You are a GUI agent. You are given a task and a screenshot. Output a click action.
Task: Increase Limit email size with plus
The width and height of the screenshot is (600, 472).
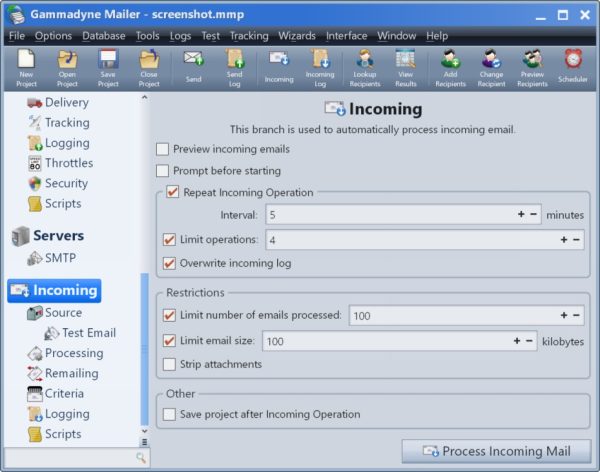coord(517,341)
